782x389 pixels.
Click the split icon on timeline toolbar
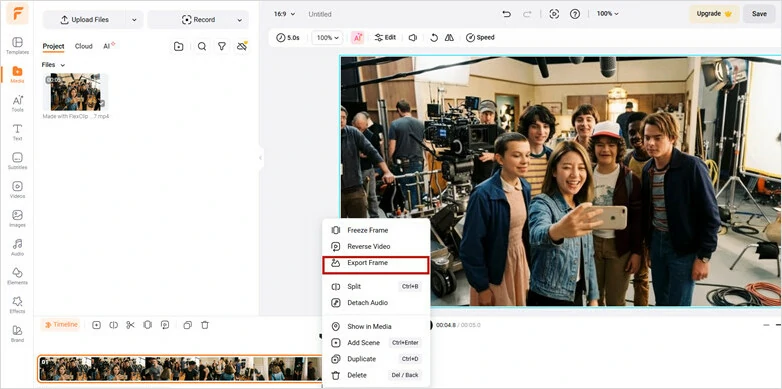tap(114, 325)
